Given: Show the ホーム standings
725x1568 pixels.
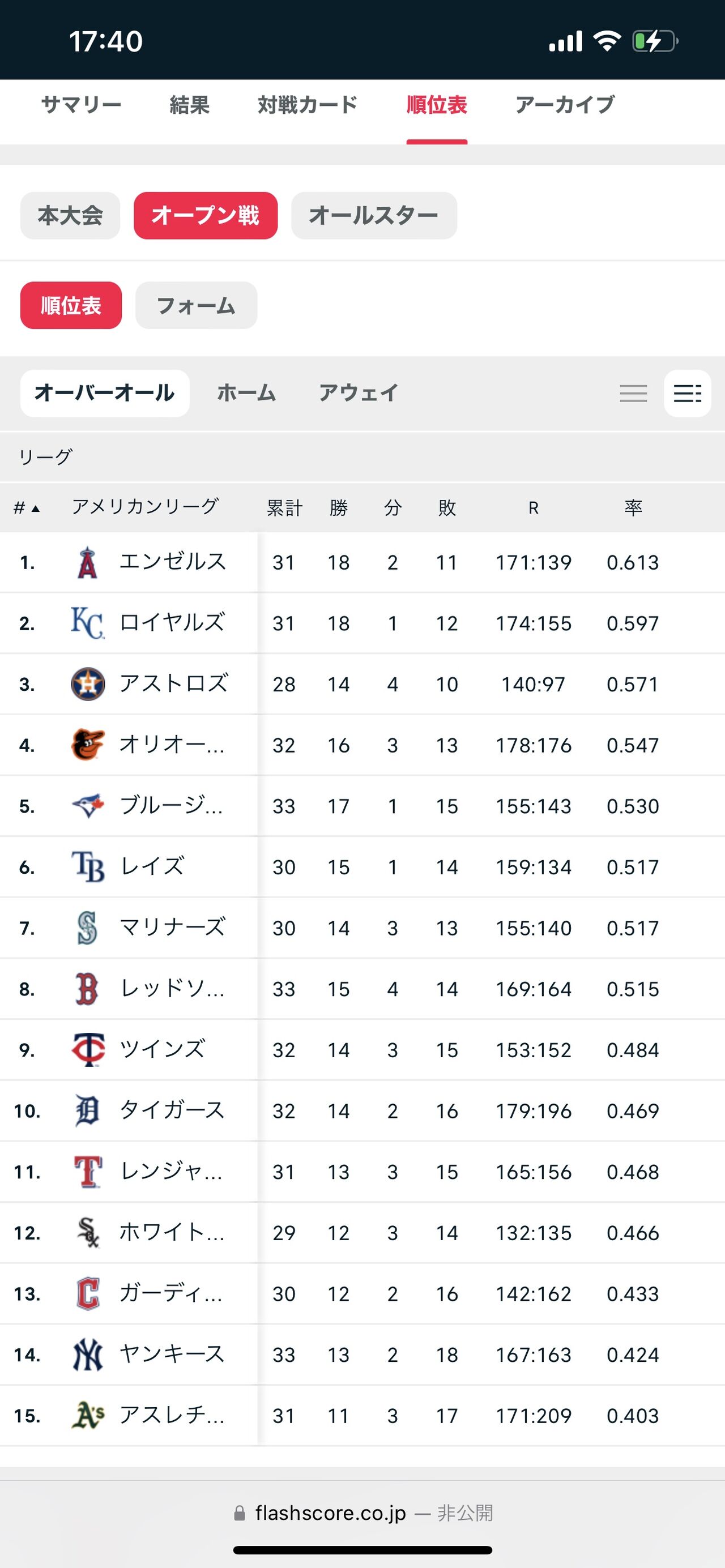Looking at the screenshot, I should 246,393.
